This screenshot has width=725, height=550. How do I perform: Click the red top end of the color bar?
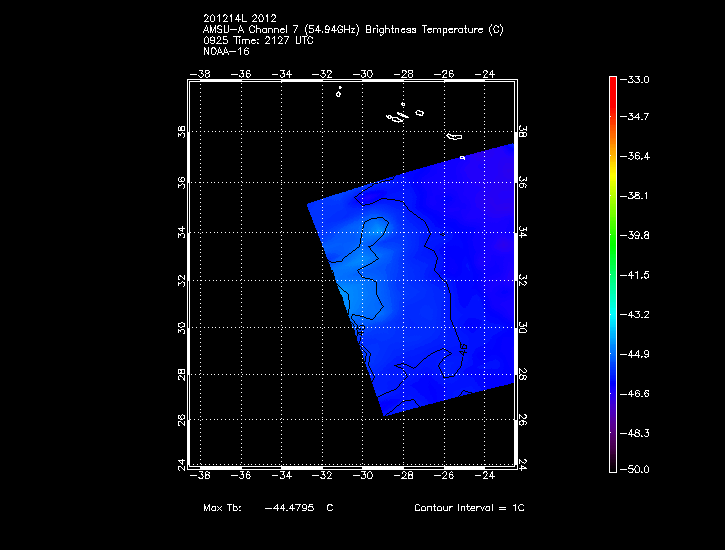(x=612, y=82)
